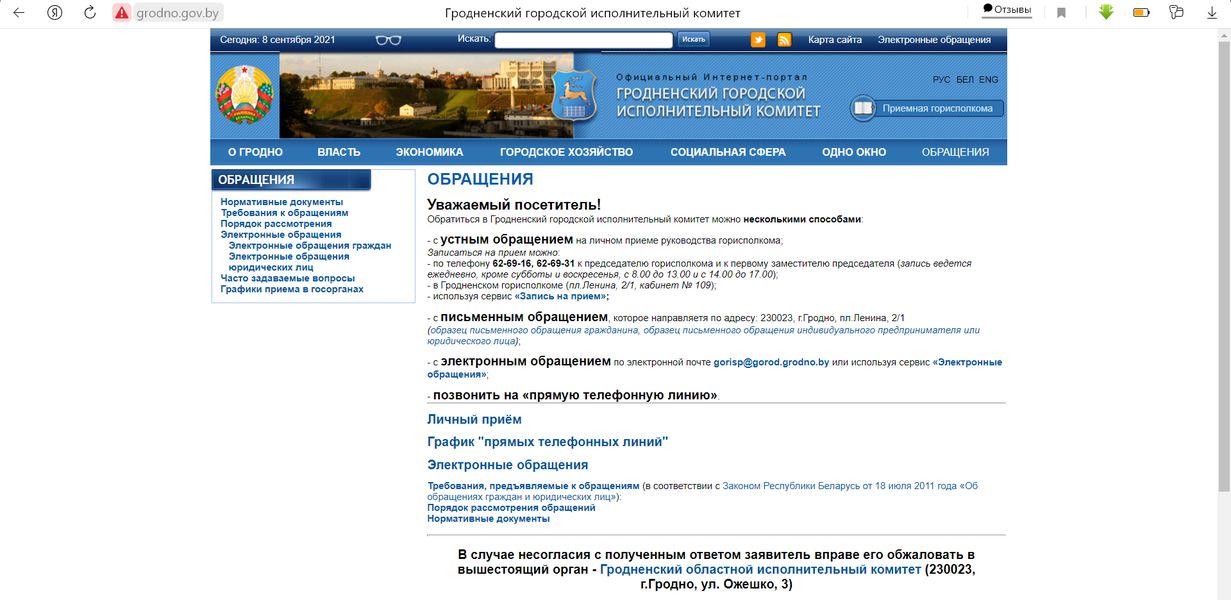
Task: Bookmark this page with bookmark icon
Action: pyautogui.click(x=1061, y=13)
